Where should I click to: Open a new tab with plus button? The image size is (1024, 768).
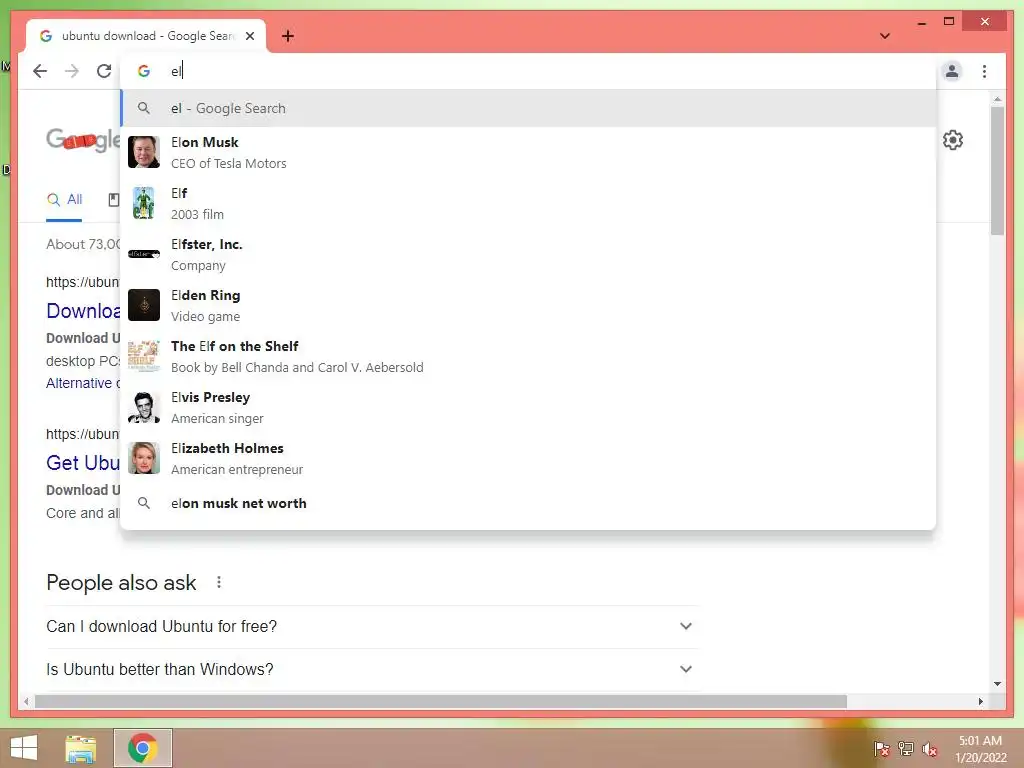click(x=288, y=36)
